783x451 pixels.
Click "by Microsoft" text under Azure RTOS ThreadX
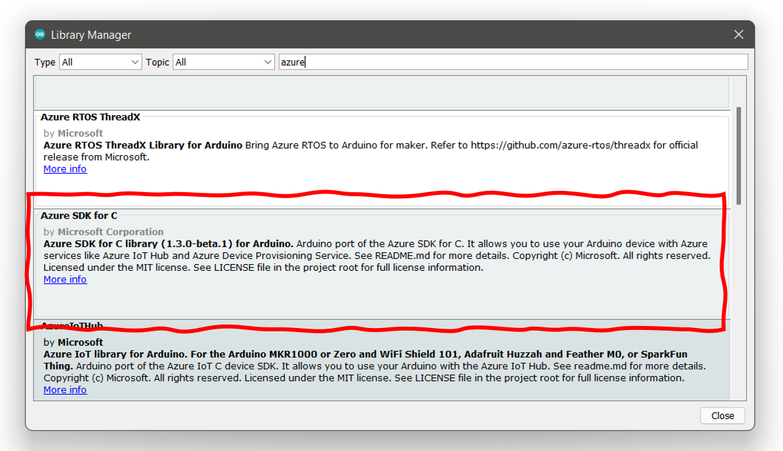click(73, 133)
